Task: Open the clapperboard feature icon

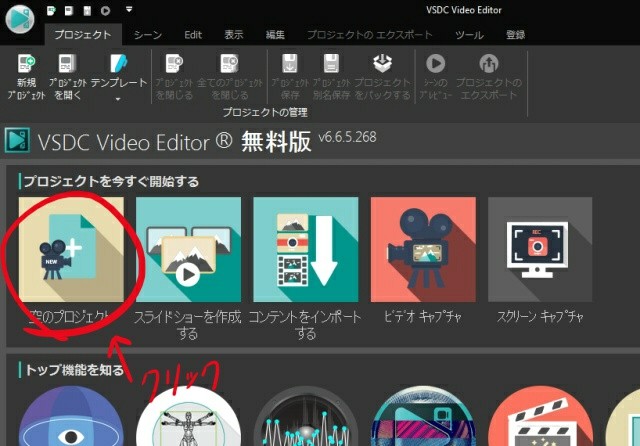Action: click(540, 416)
